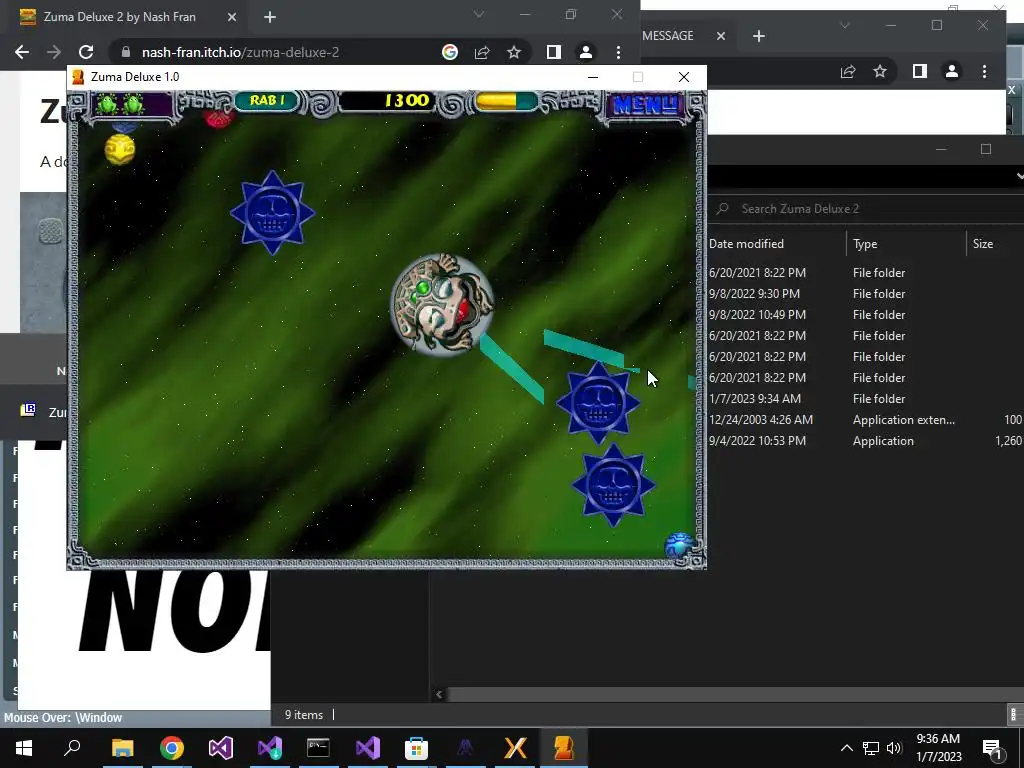Select the Application row dated 9/4/2022
Image resolution: width=1024 pixels, height=768 pixels.
pos(866,441)
